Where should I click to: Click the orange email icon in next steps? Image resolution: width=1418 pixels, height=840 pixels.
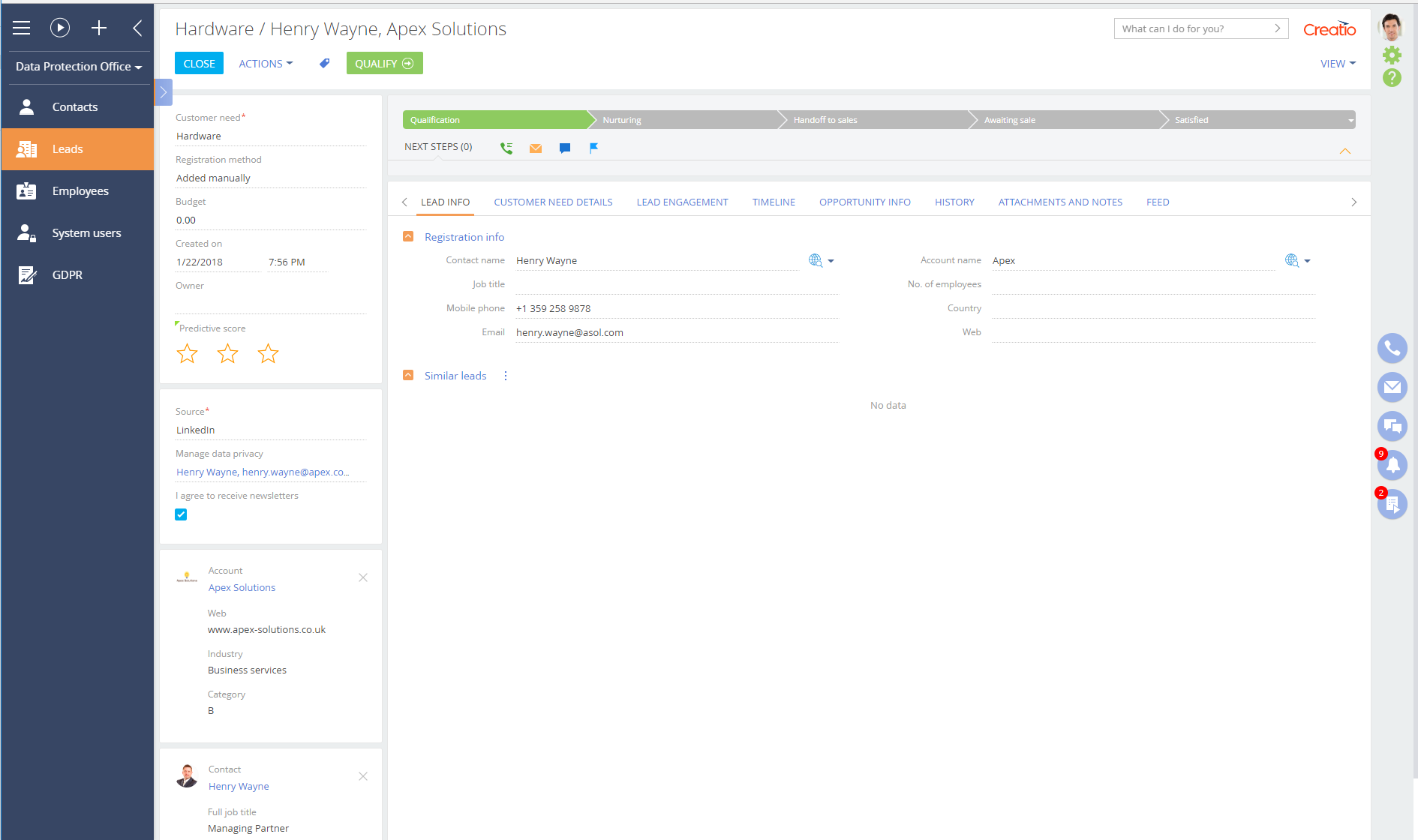click(x=536, y=148)
